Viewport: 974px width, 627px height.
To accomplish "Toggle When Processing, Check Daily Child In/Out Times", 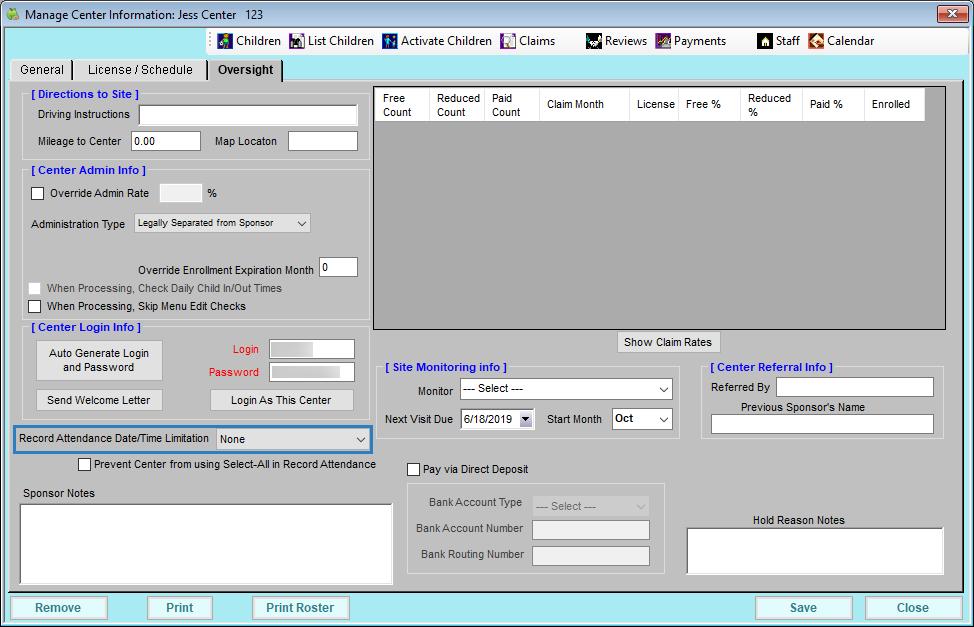I will point(35,288).
